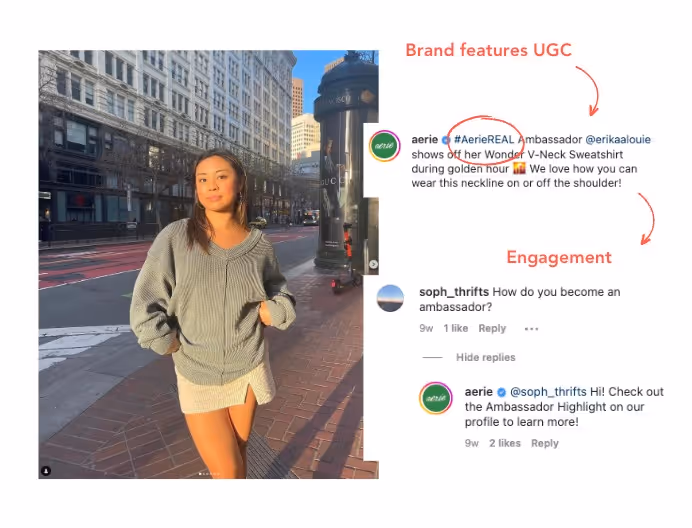Click the aerie avatar in the reply comment

point(436,398)
